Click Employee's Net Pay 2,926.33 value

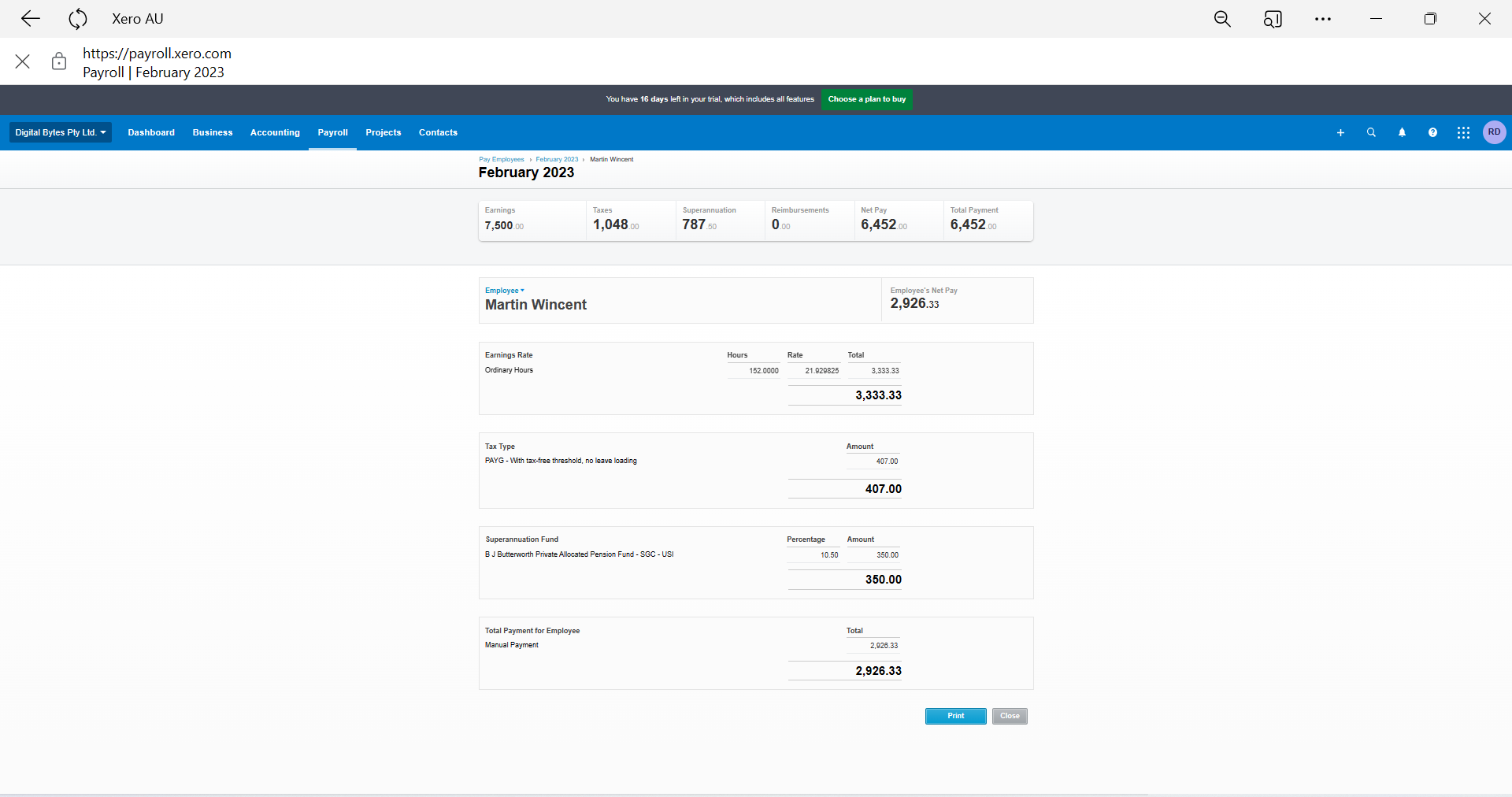click(914, 303)
